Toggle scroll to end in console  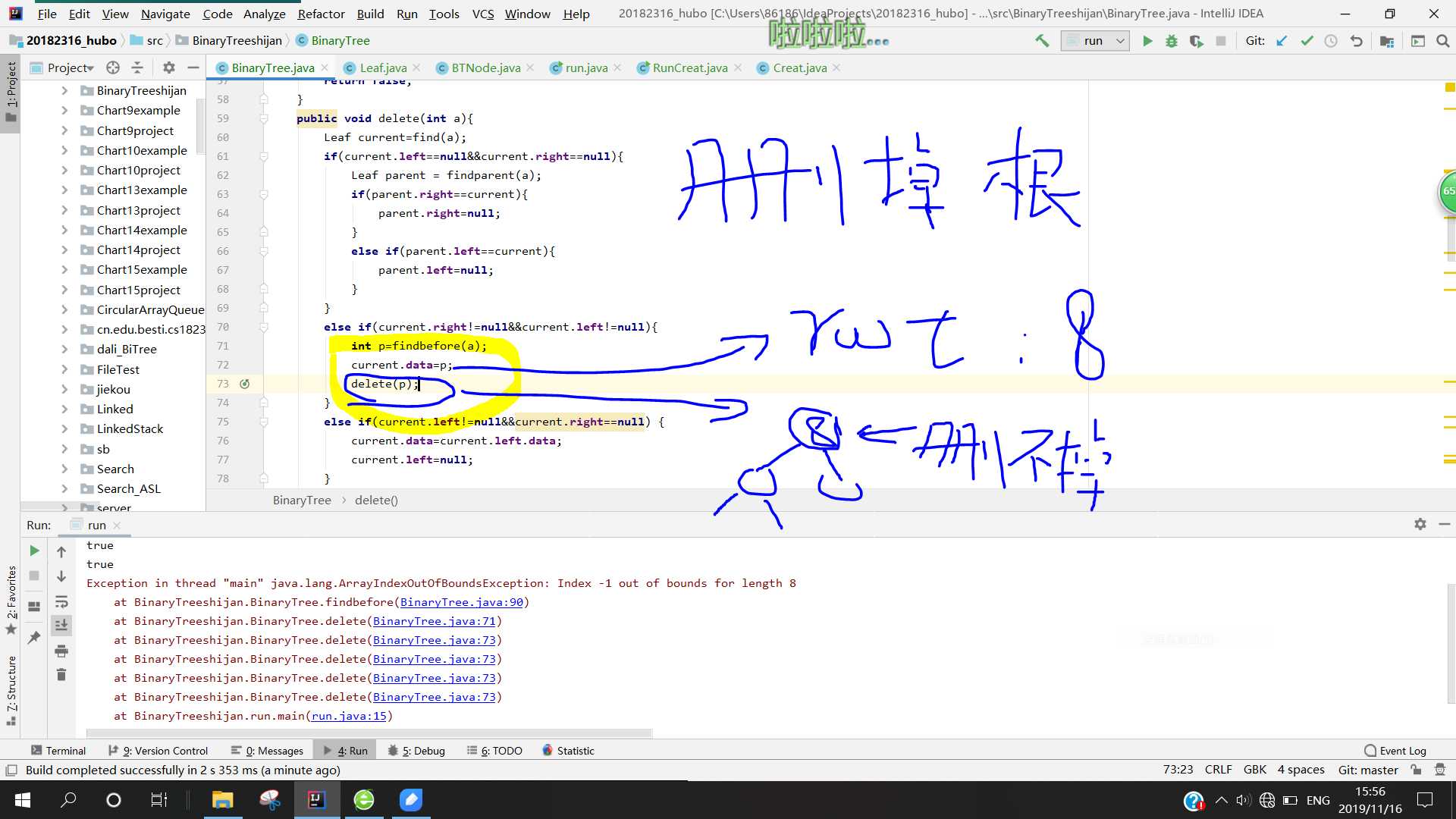point(61,625)
